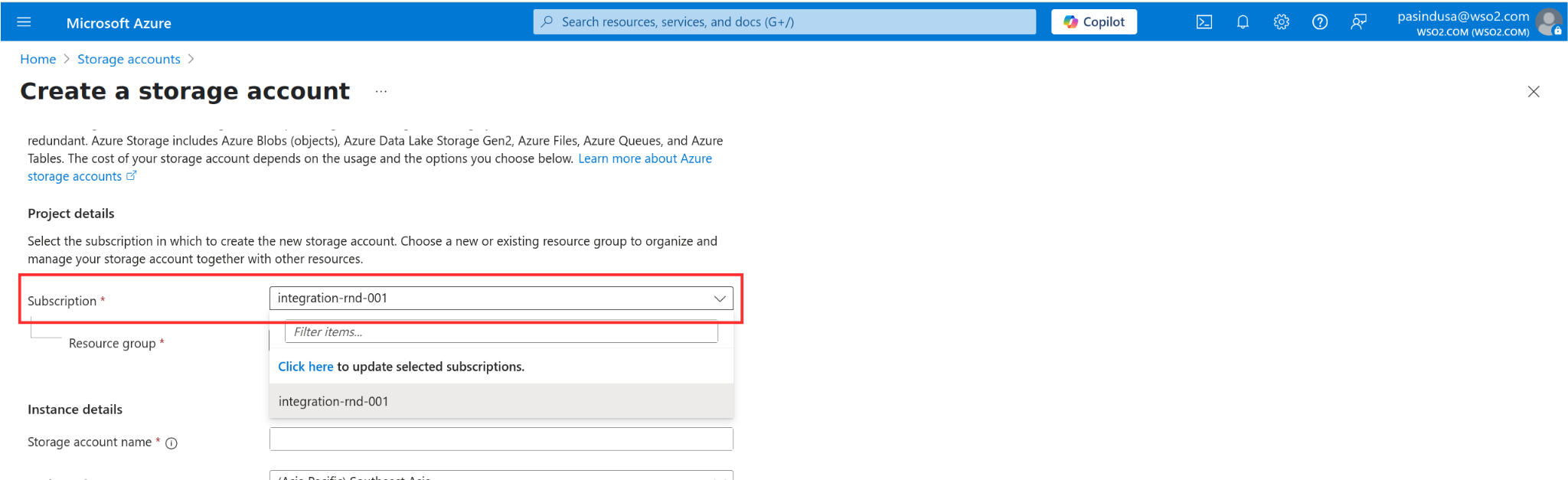
Task: Open the help question mark menu
Action: 1319,22
